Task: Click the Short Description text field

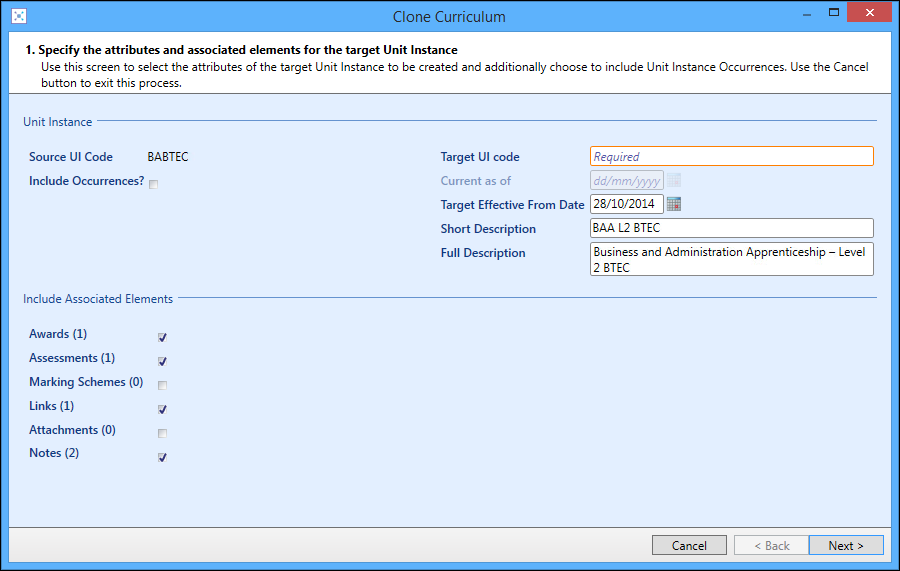Action: pyautogui.click(x=731, y=228)
